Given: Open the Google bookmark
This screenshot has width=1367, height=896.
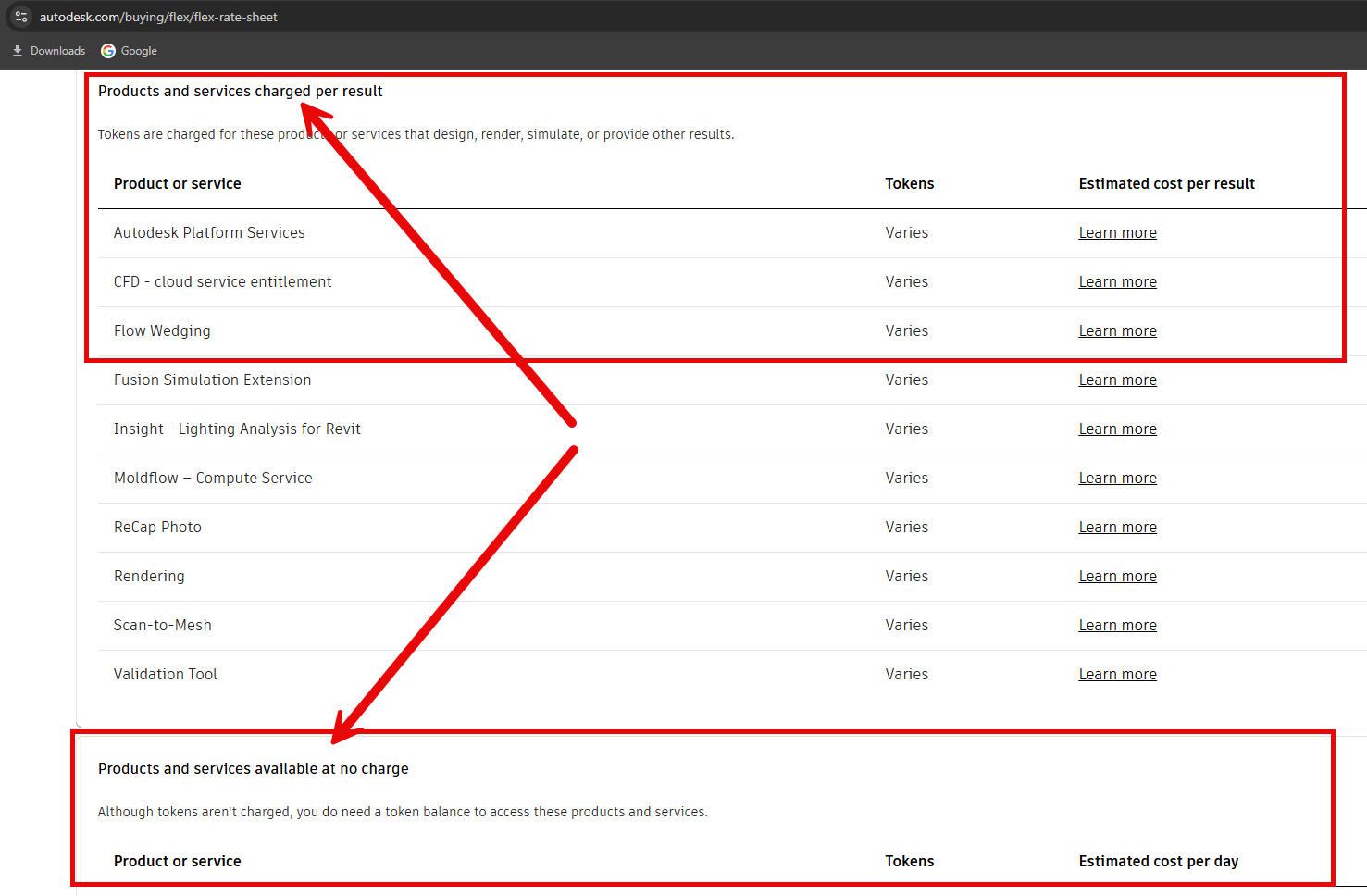Looking at the screenshot, I should [130, 51].
